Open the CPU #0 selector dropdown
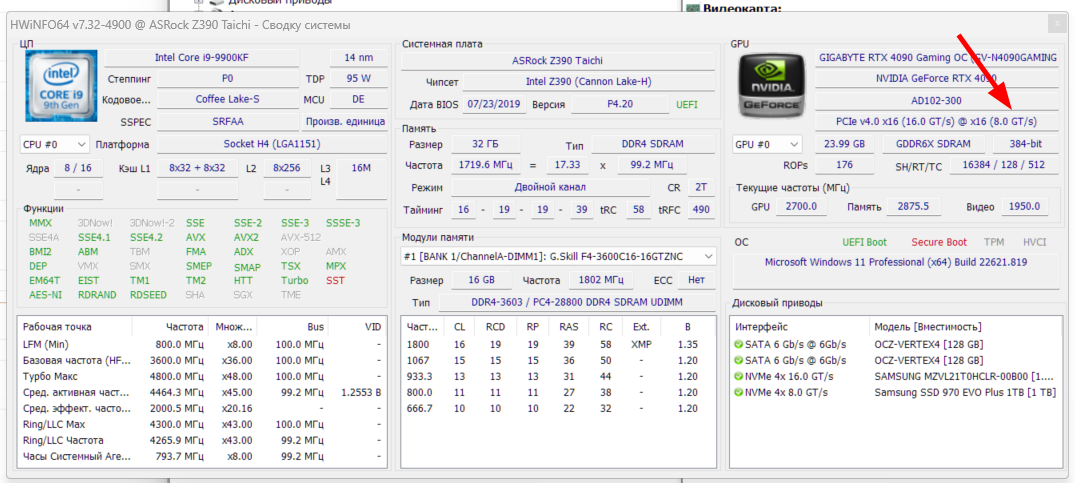Screen dimensions: 1075x483 pyautogui.click(x=55, y=145)
